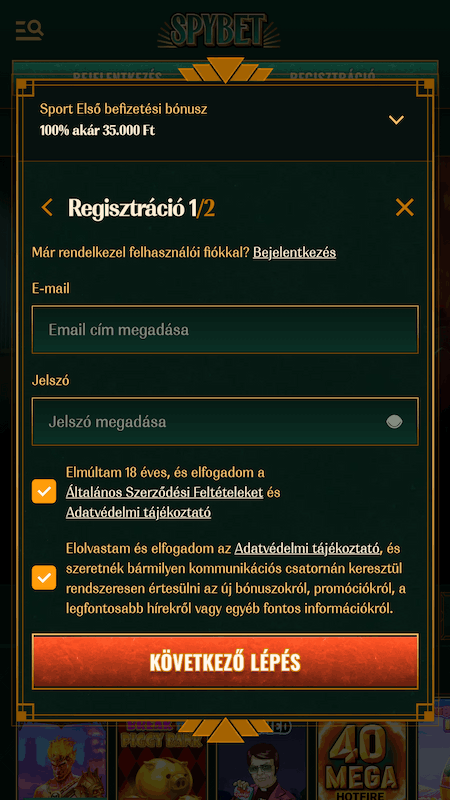The width and height of the screenshot is (450, 800).
Task: Switch to the Bejelentkezés tab
Action: [x=117, y=77]
